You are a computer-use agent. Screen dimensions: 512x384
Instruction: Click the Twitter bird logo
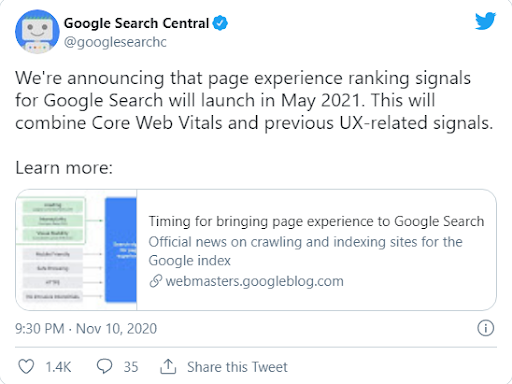[x=485, y=21]
